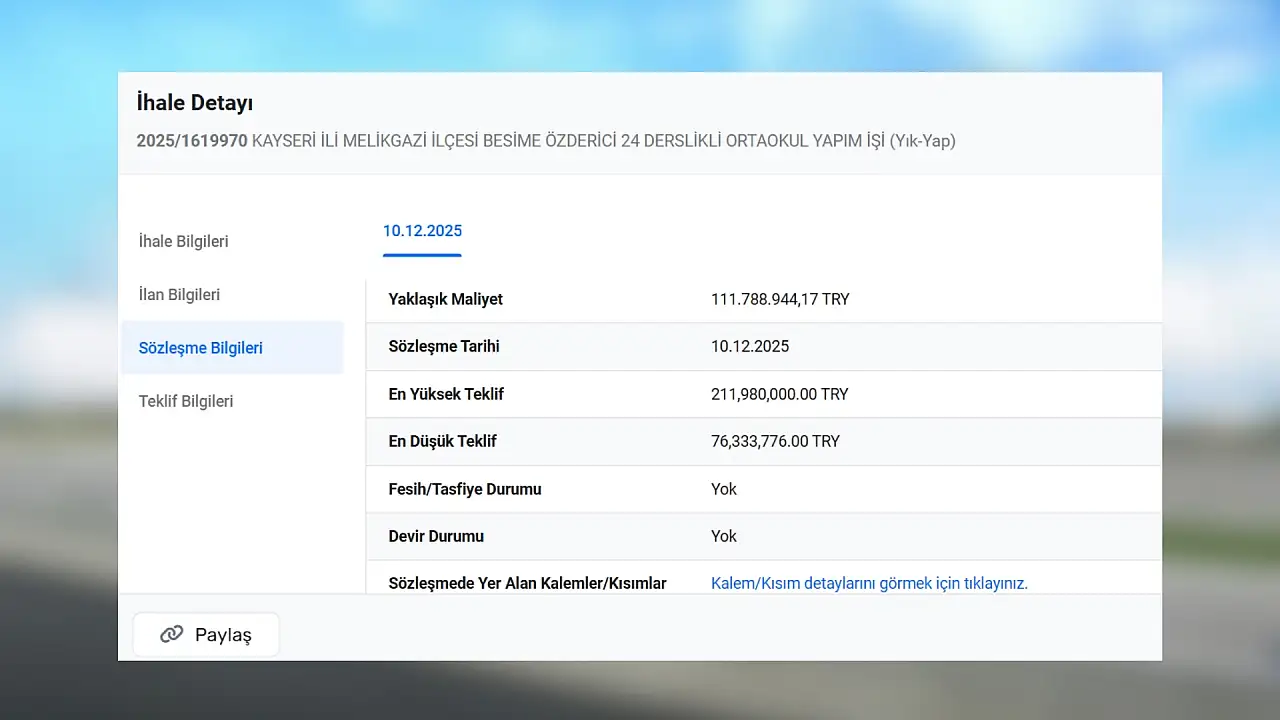Viewport: 1280px width, 720px height.
Task: Click the Sözleşmede Yer Alan Kalemler/Kısımlar label
Action: coord(527,583)
